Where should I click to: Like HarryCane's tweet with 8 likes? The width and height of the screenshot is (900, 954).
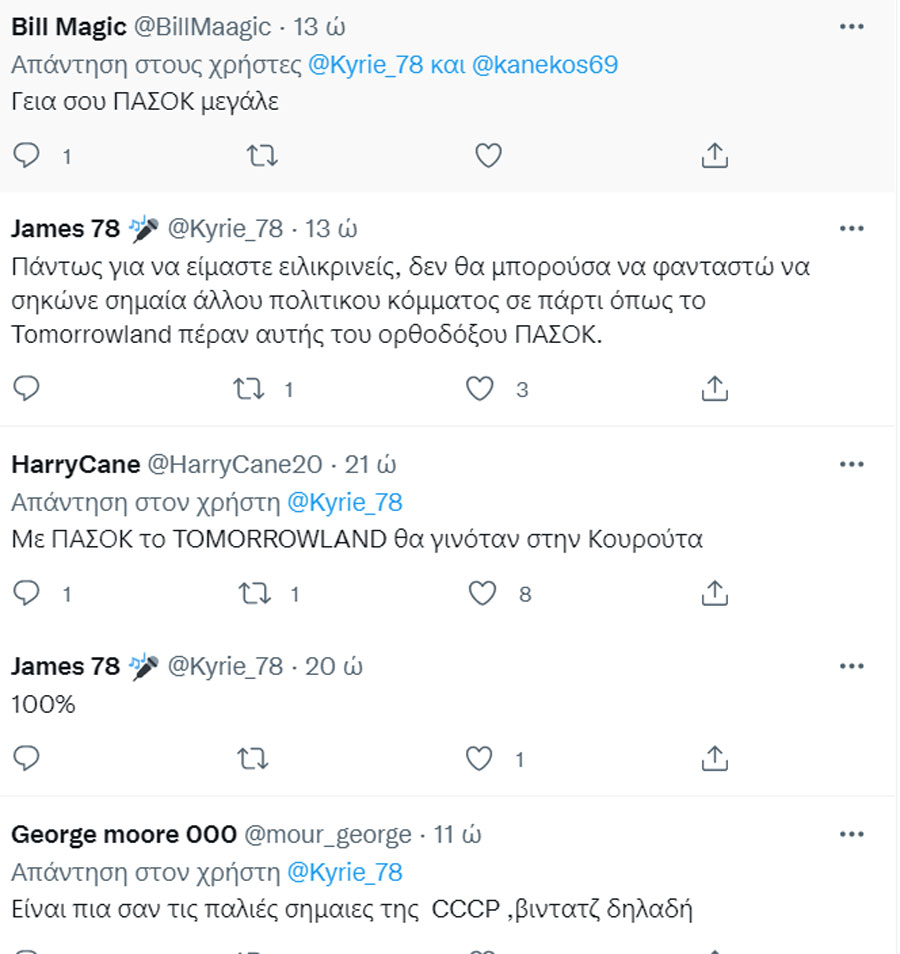pyautogui.click(x=483, y=593)
